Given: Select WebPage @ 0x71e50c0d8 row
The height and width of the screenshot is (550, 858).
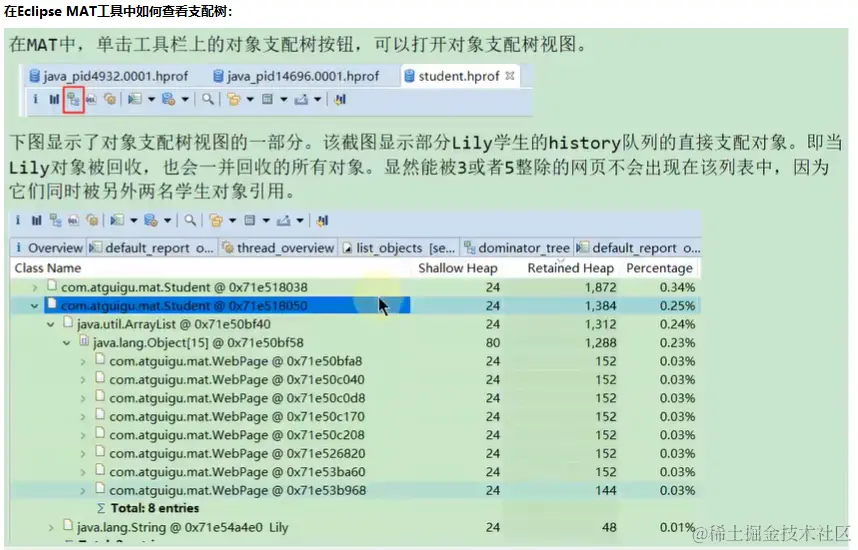Looking at the screenshot, I should tap(355, 398).
